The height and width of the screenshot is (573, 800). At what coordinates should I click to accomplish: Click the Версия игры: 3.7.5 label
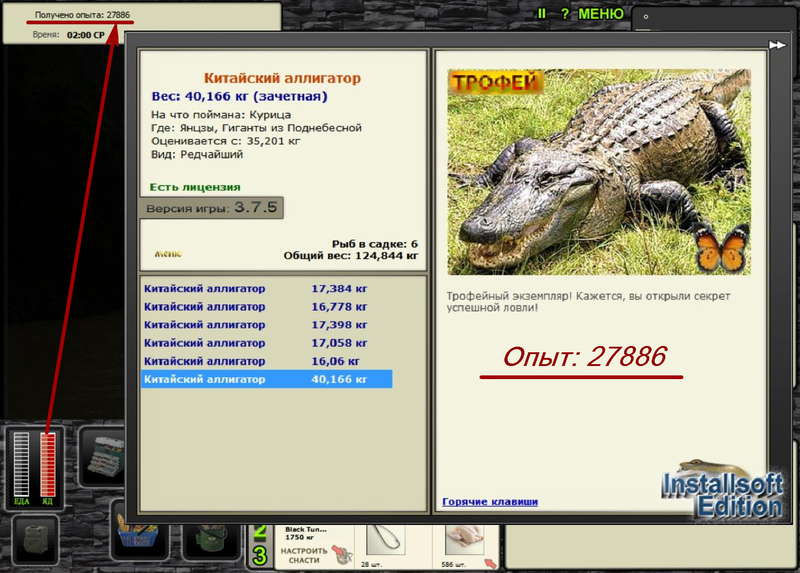tap(211, 208)
